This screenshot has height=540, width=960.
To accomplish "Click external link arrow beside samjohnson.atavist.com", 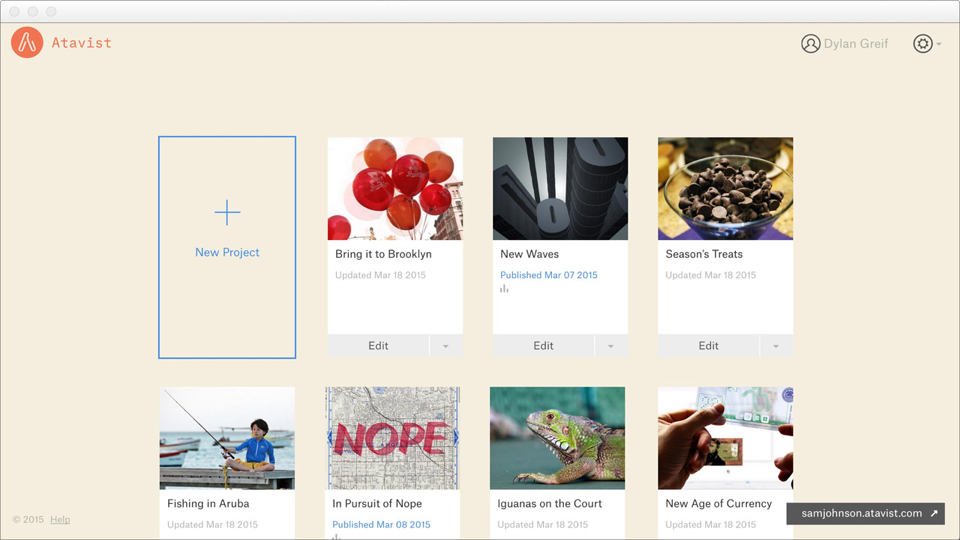I will (934, 513).
